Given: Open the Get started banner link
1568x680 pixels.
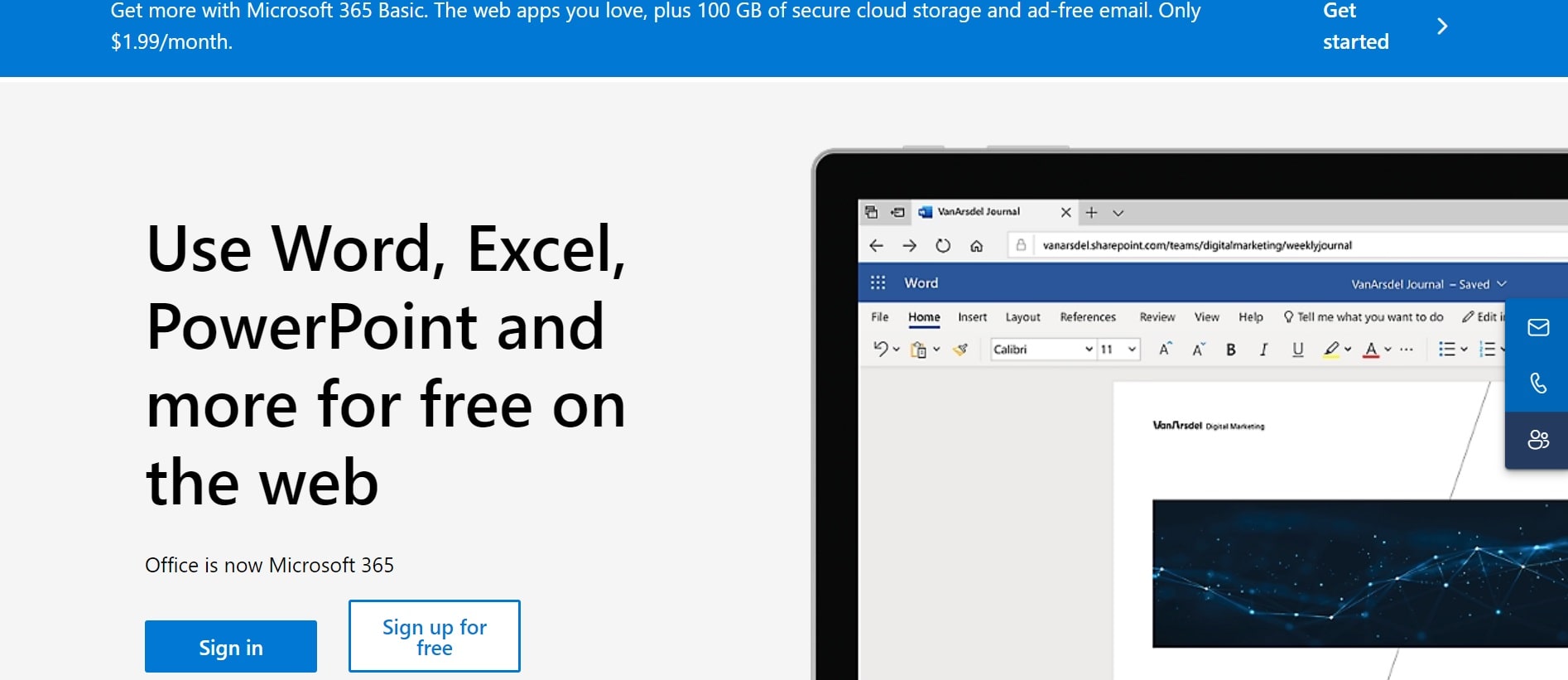Looking at the screenshot, I should 1355,26.
